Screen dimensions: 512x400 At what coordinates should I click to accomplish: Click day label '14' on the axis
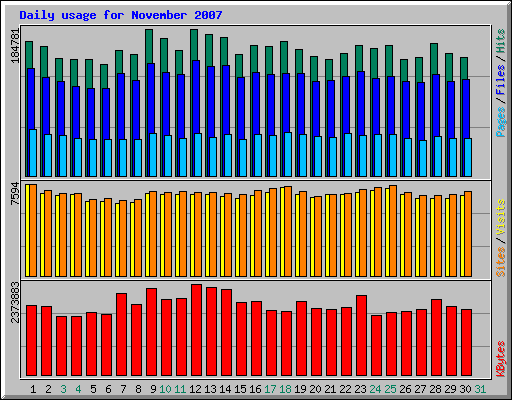(x=225, y=389)
